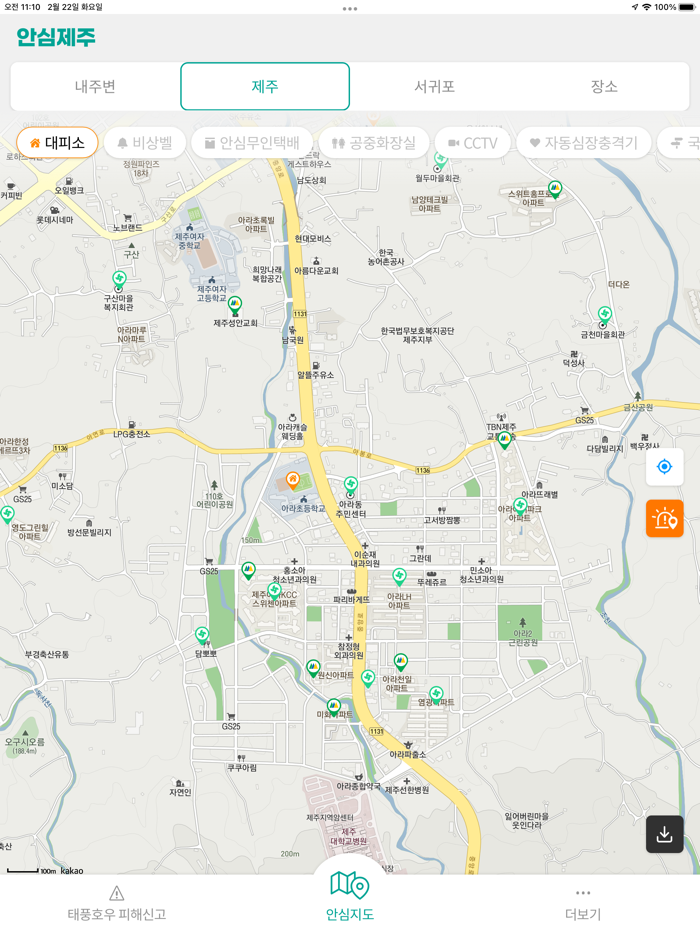This screenshot has width=700, height=934.
Task: Select green marker at 아라천일 아파트
Action: point(400,662)
